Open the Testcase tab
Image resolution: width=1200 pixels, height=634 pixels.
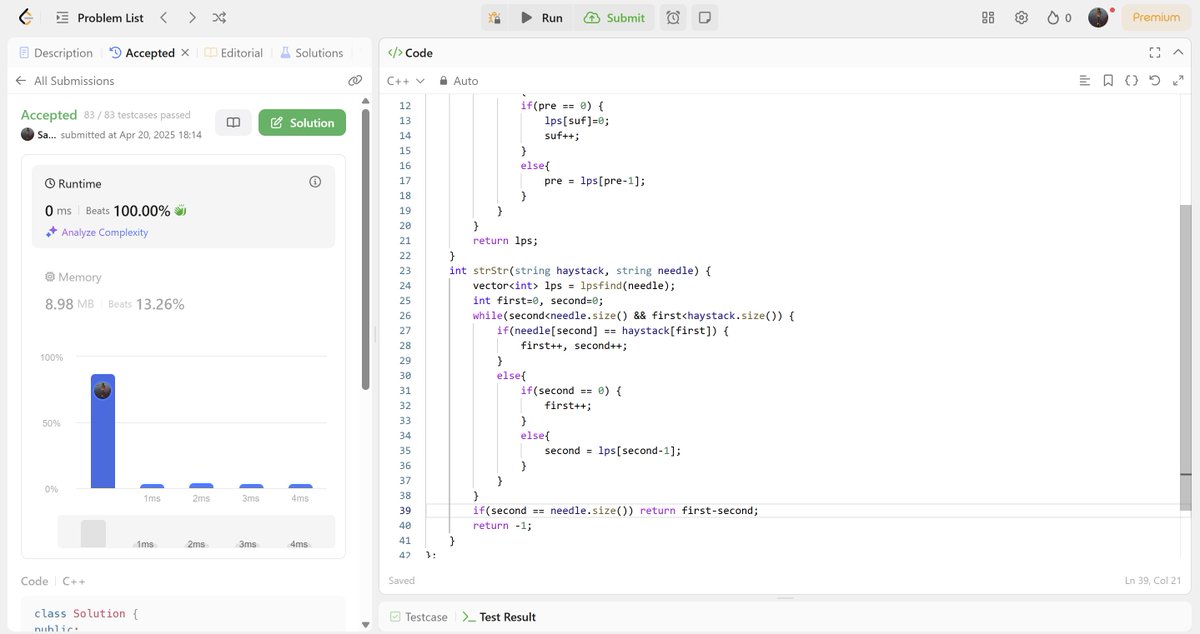pos(419,617)
